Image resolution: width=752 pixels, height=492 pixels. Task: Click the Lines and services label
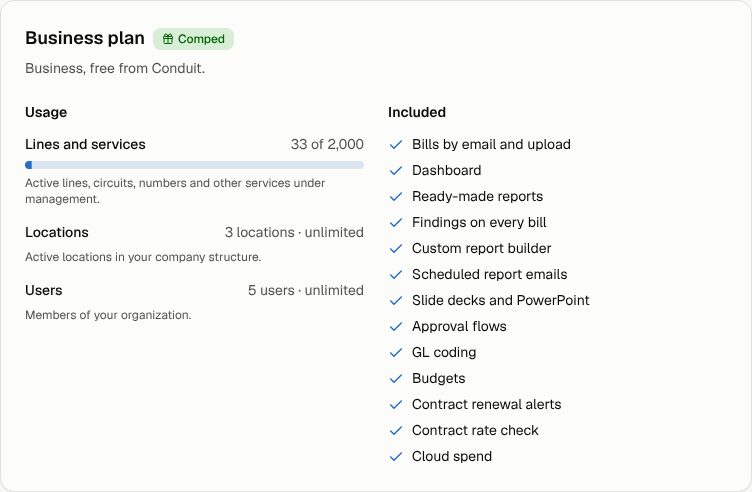tap(85, 144)
